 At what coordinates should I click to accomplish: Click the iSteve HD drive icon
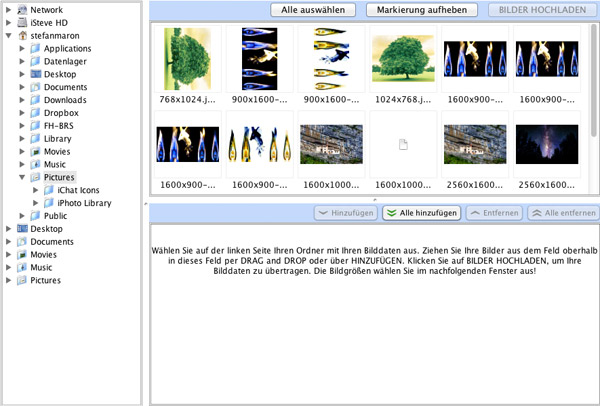click(x=22, y=23)
